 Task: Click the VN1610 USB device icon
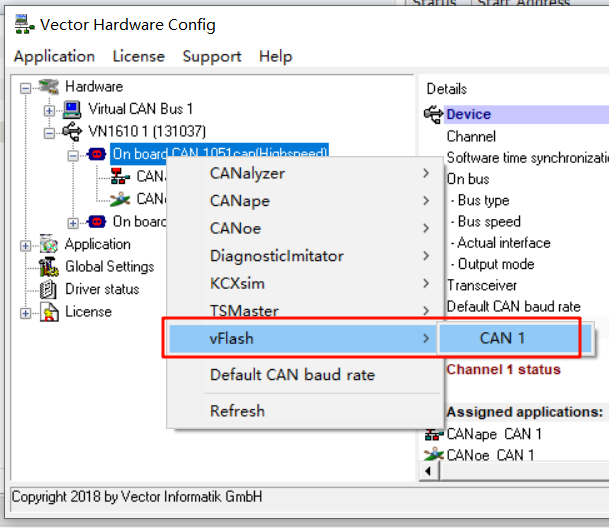click(72, 131)
